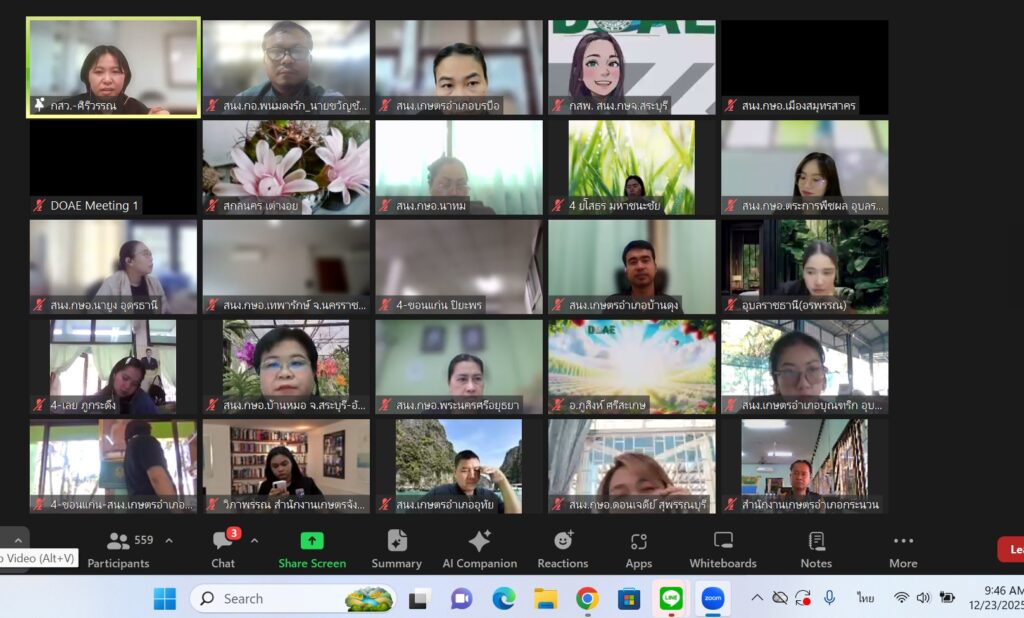Open the Chat panel
Screen dimensions: 1024x618
(x=223, y=549)
